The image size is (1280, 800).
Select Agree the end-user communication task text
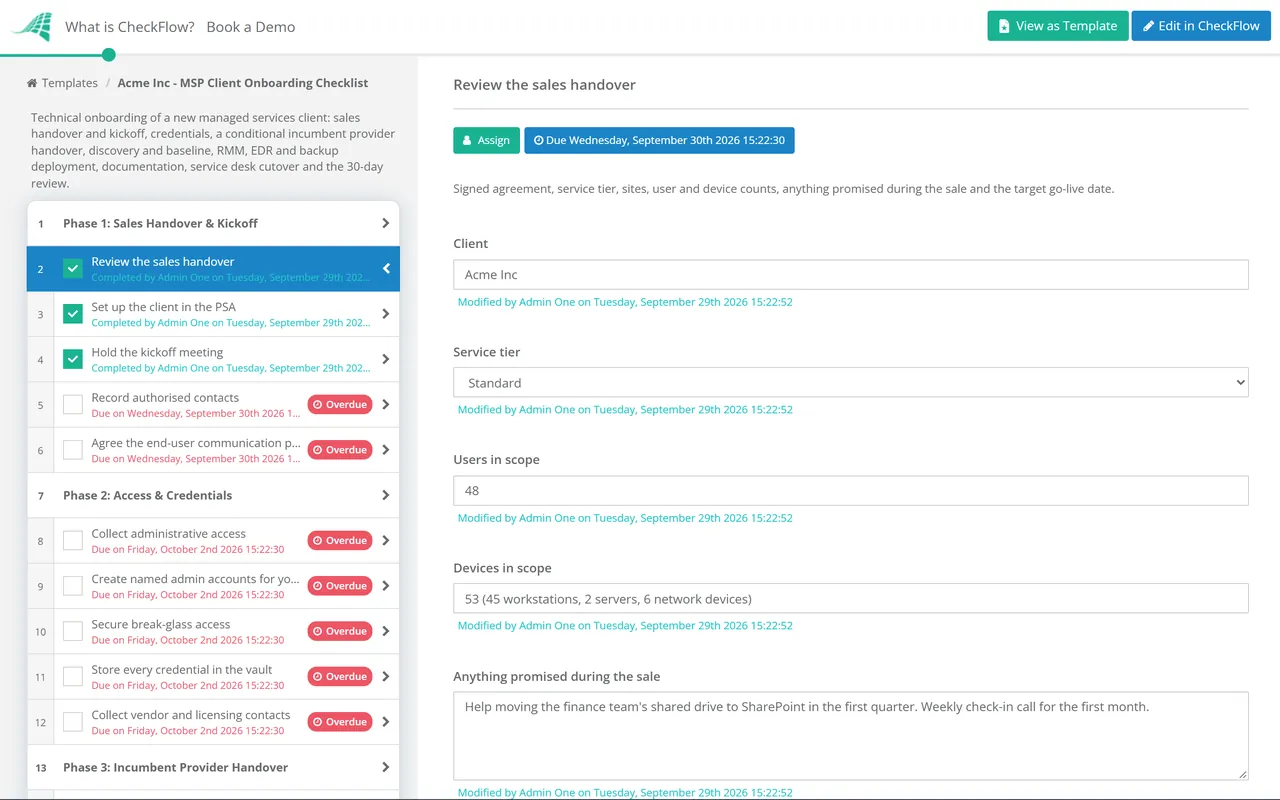pos(195,443)
